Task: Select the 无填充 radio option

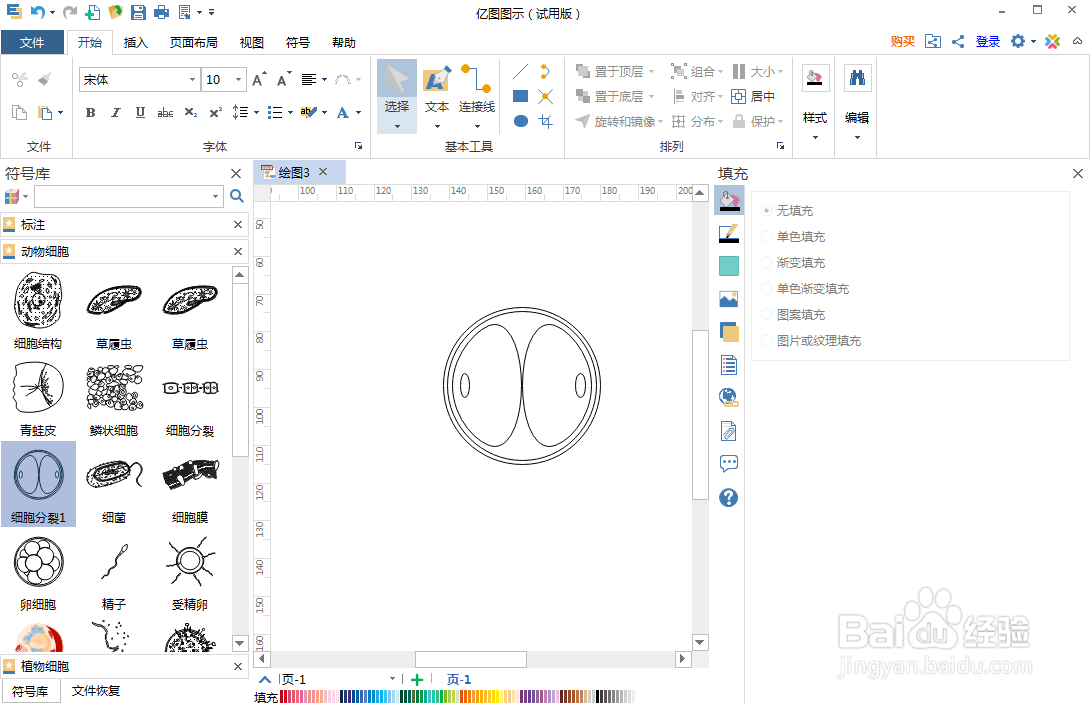Action: [x=766, y=210]
